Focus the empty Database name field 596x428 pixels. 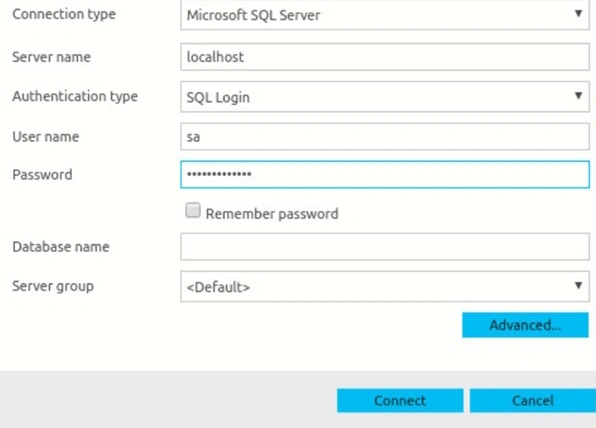385,247
